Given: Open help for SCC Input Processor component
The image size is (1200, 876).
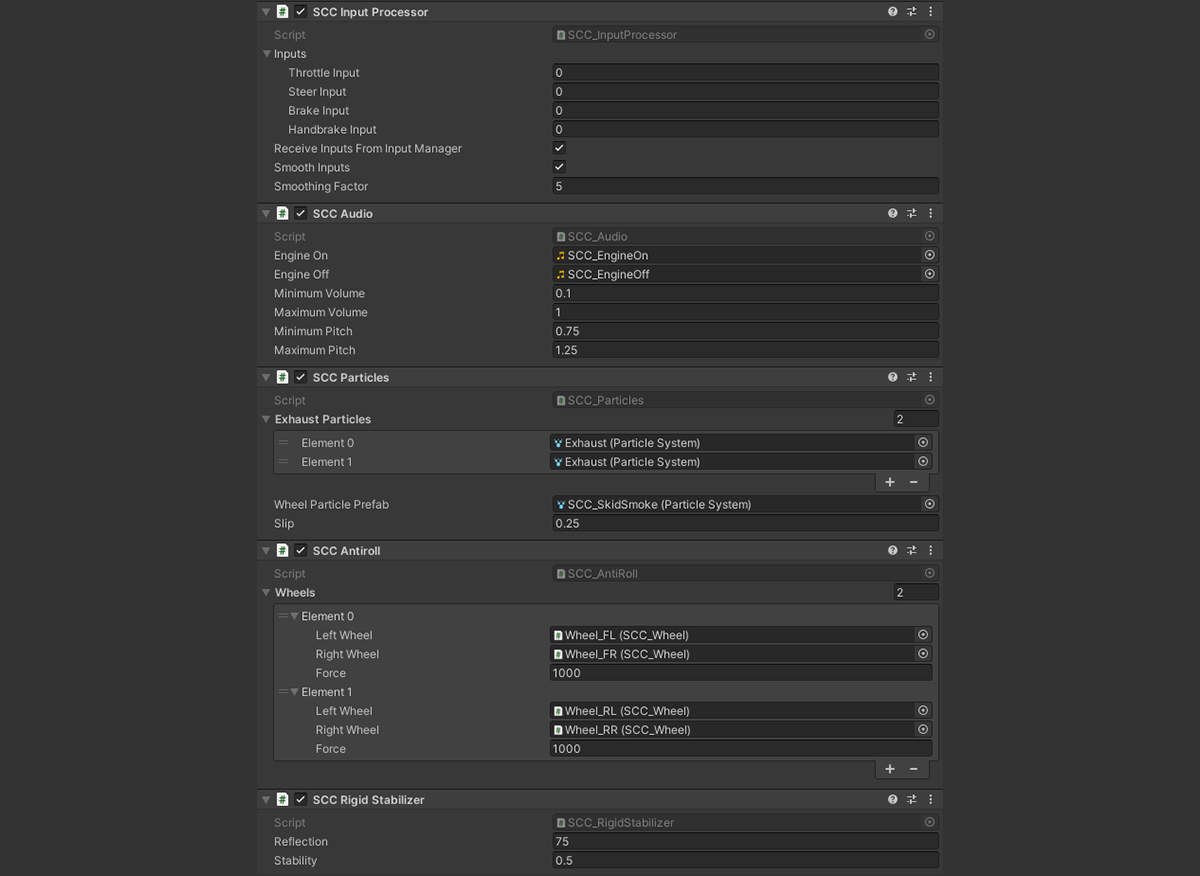Looking at the screenshot, I should pos(892,12).
